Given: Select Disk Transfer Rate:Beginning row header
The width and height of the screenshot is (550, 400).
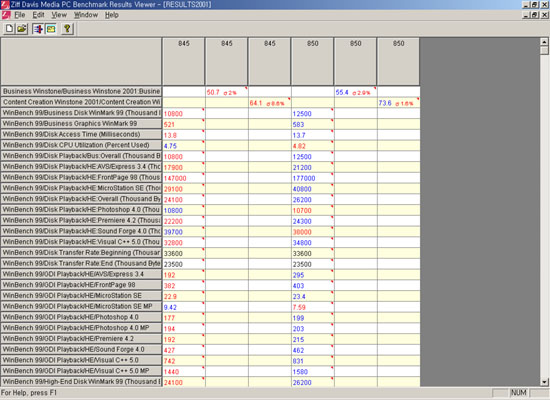Looking at the screenshot, I should pos(81,253).
